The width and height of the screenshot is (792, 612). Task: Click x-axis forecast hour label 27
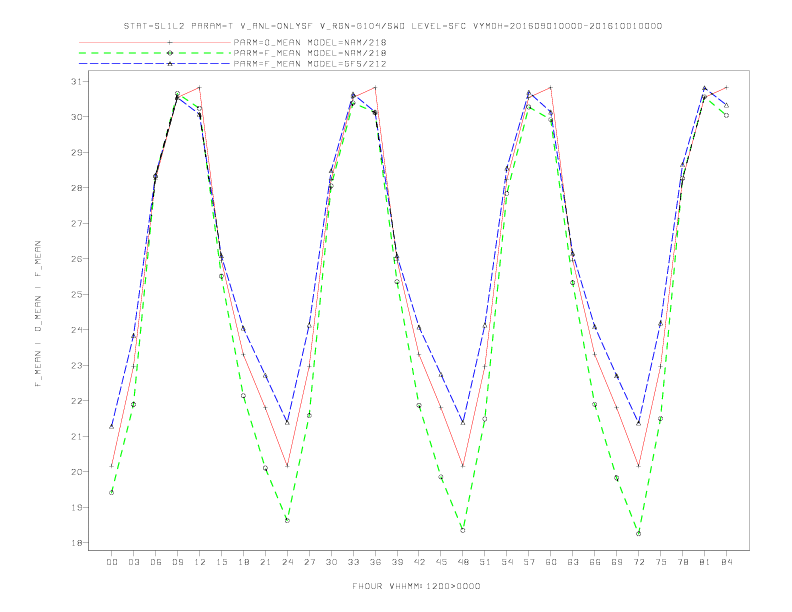pyautogui.click(x=309, y=562)
